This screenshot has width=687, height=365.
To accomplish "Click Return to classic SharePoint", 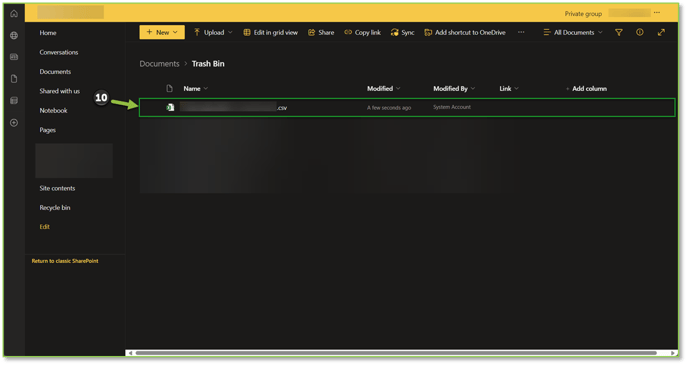I will (x=65, y=261).
